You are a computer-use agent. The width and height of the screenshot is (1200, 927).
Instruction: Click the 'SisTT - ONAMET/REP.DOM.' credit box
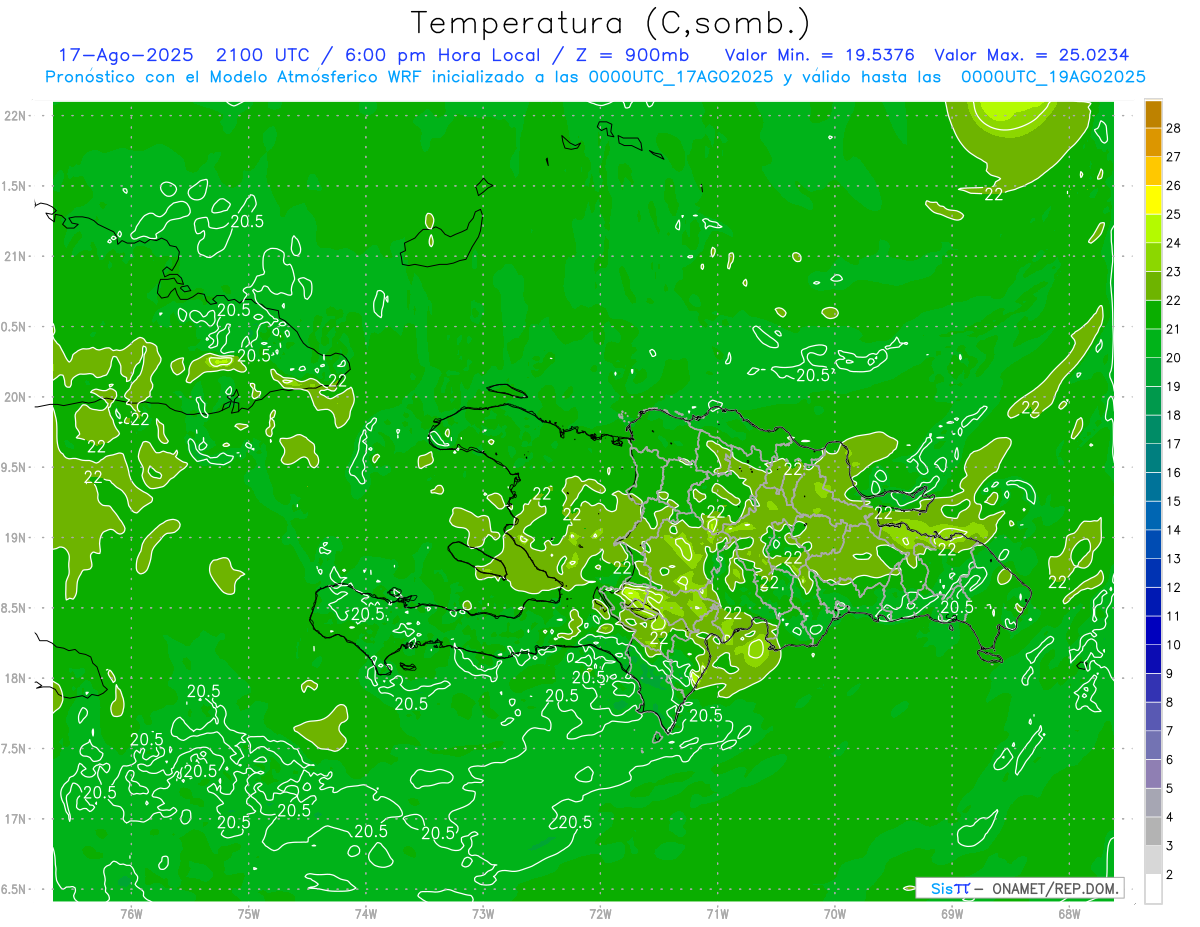1019,888
